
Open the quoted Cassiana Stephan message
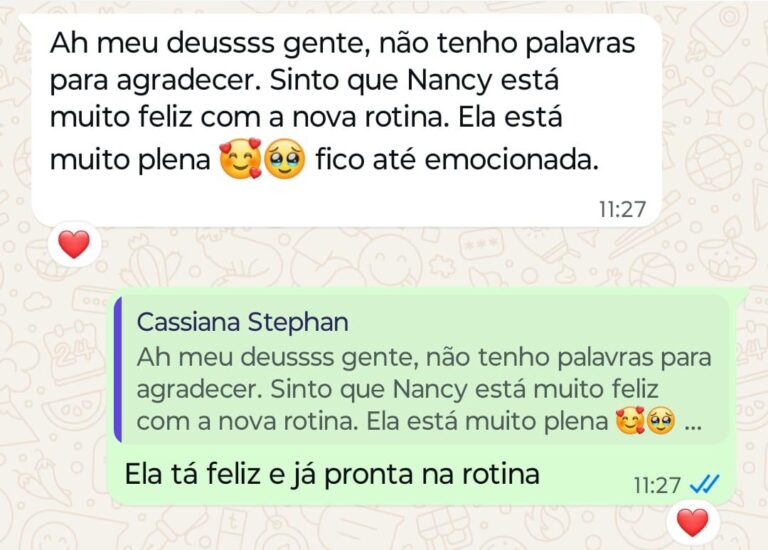pyautogui.click(x=422, y=369)
